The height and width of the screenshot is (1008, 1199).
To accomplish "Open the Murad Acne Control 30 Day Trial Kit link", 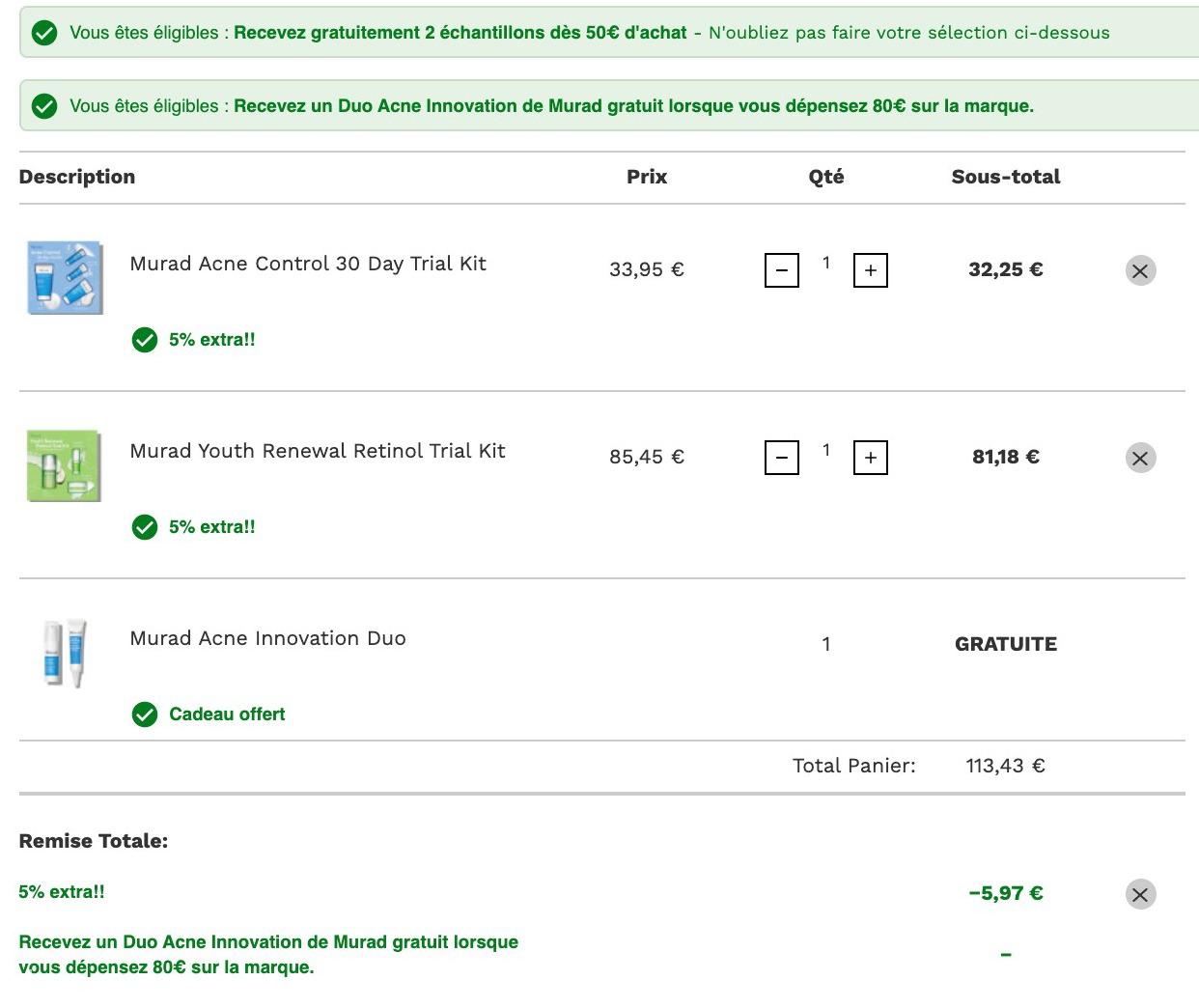I will 308,264.
